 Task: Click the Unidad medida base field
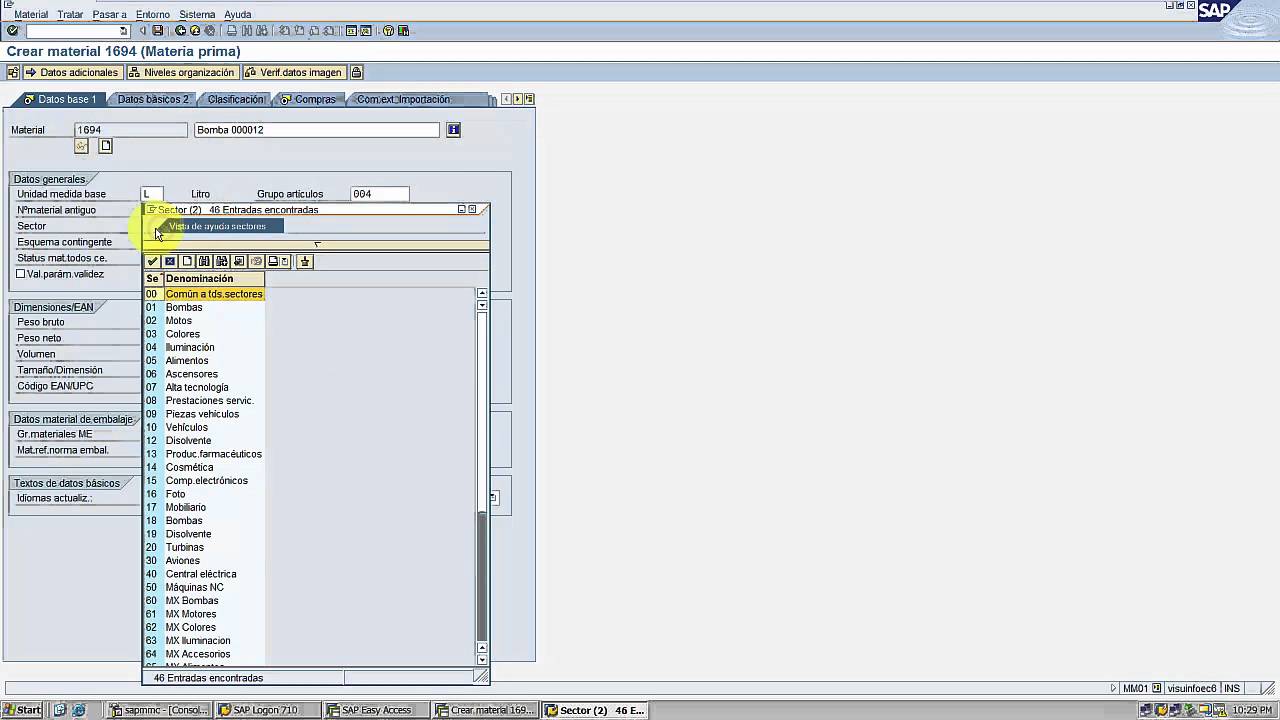(x=152, y=194)
